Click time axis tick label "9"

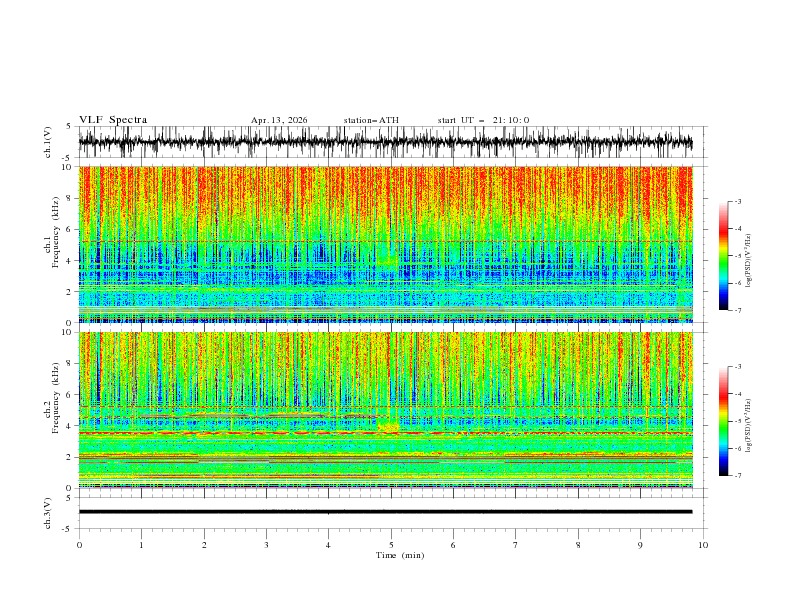(640, 545)
